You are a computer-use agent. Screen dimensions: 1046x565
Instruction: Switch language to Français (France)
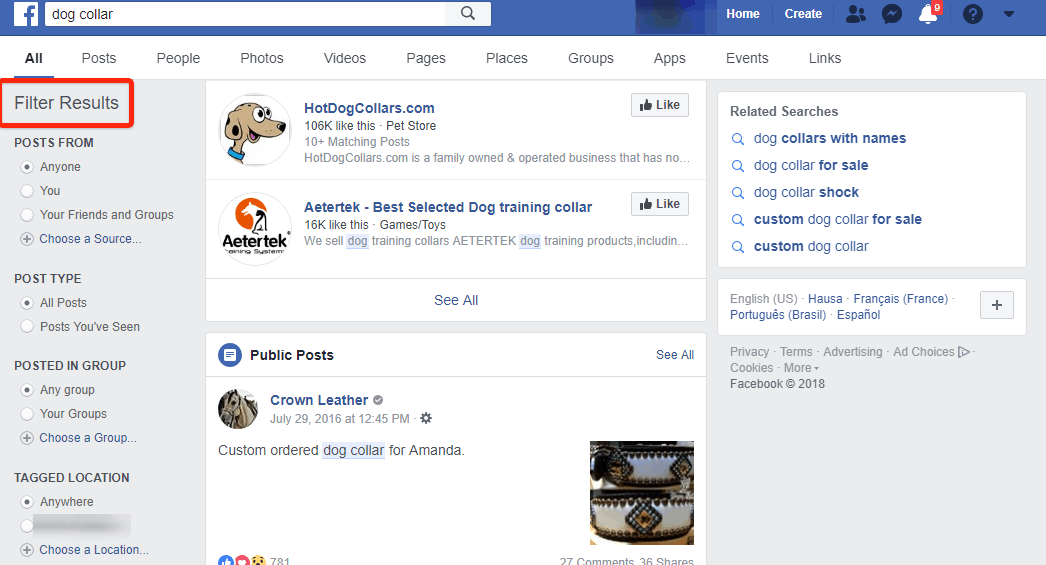click(x=901, y=299)
